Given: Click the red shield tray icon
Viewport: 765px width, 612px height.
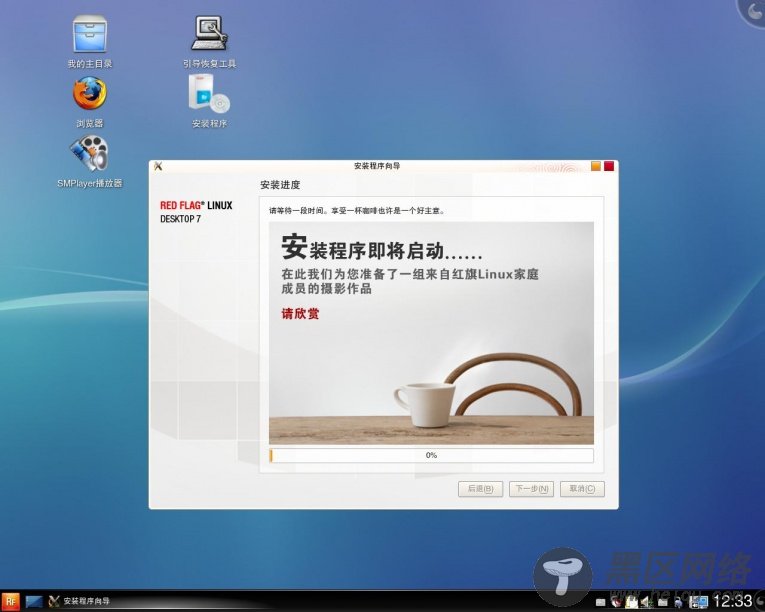Looking at the screenshot, I should [x=617, y=603].
